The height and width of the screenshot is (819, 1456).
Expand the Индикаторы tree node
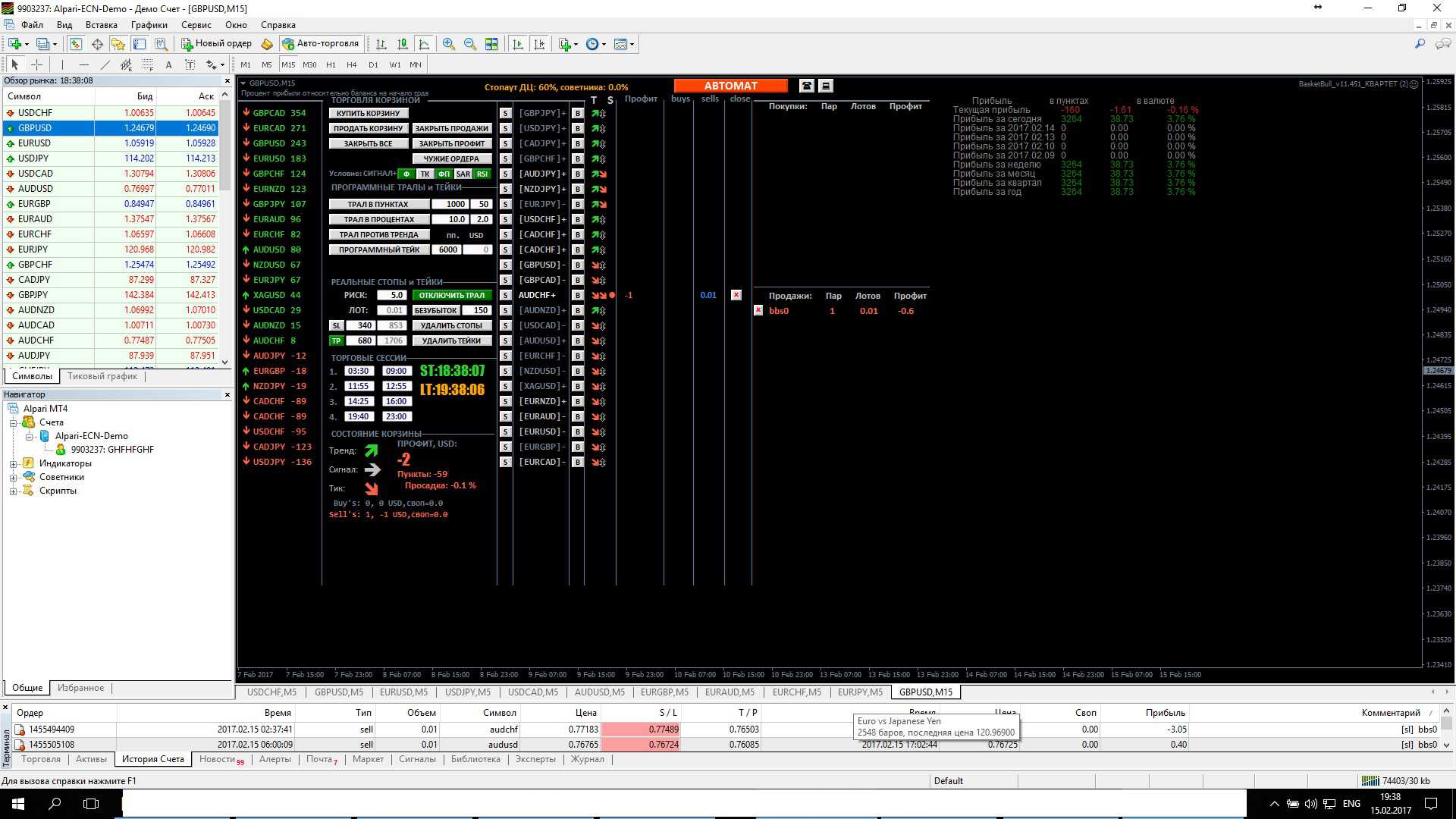point(14,464)
